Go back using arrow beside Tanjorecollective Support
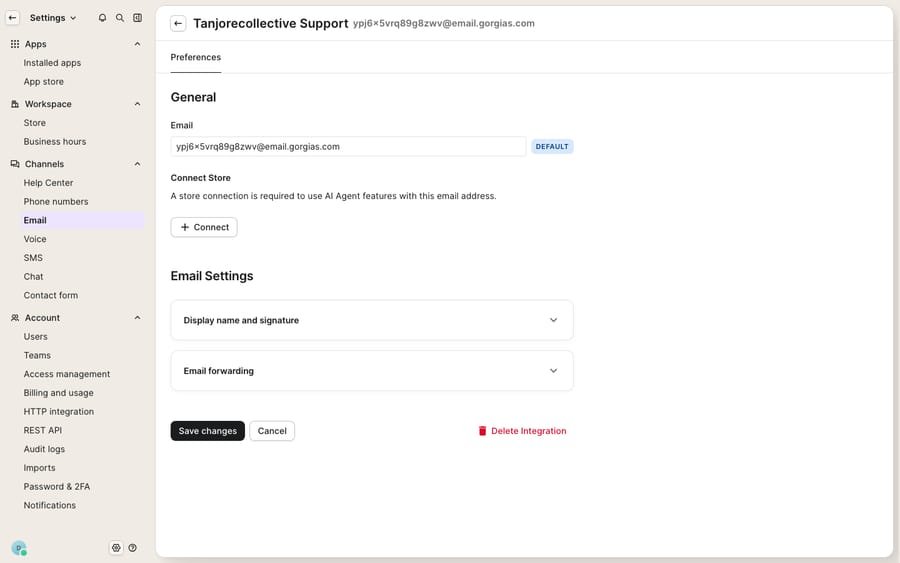 tap(178, 24)
